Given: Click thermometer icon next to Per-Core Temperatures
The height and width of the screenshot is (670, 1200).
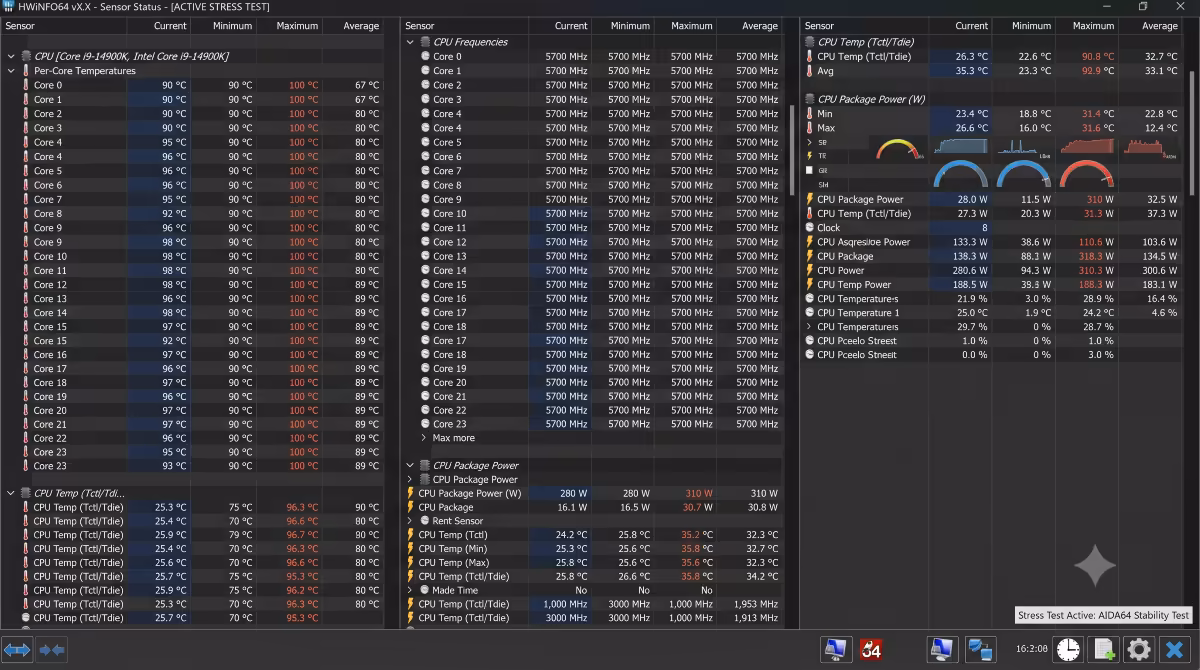Looking at the screenshot, I should [x=26, y=71].
